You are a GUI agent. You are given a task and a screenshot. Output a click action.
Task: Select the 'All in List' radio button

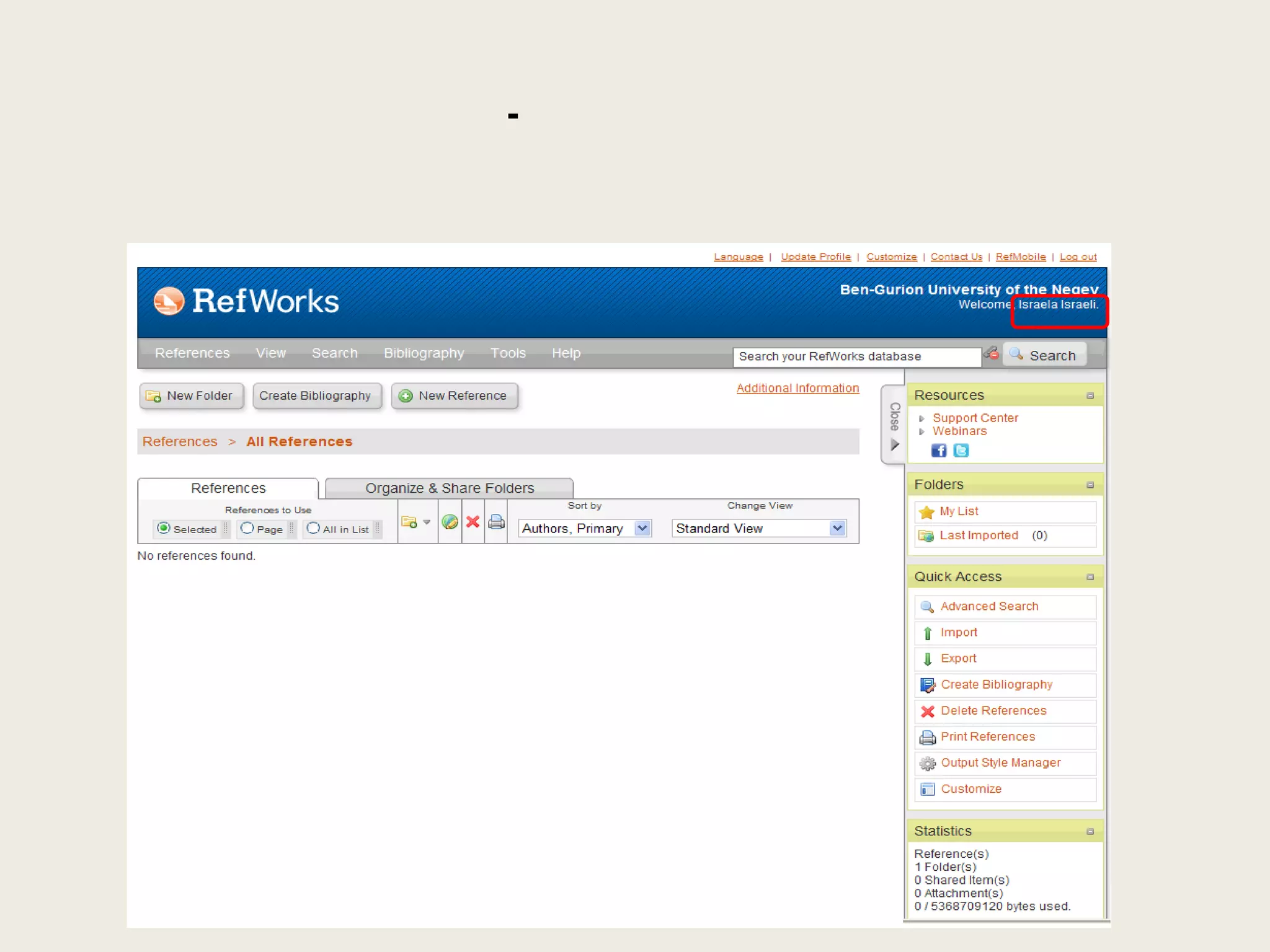(313, 528)
